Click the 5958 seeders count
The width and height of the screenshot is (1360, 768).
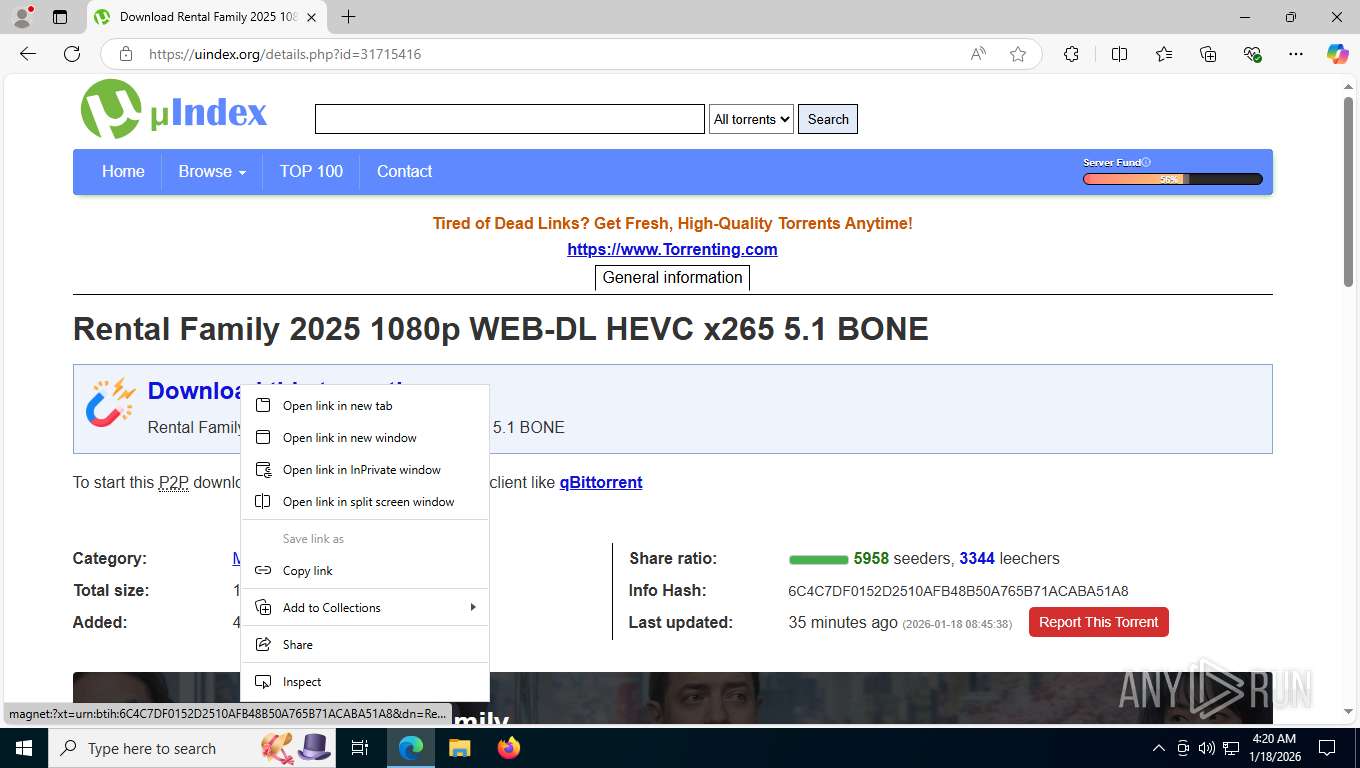[871, 559]
